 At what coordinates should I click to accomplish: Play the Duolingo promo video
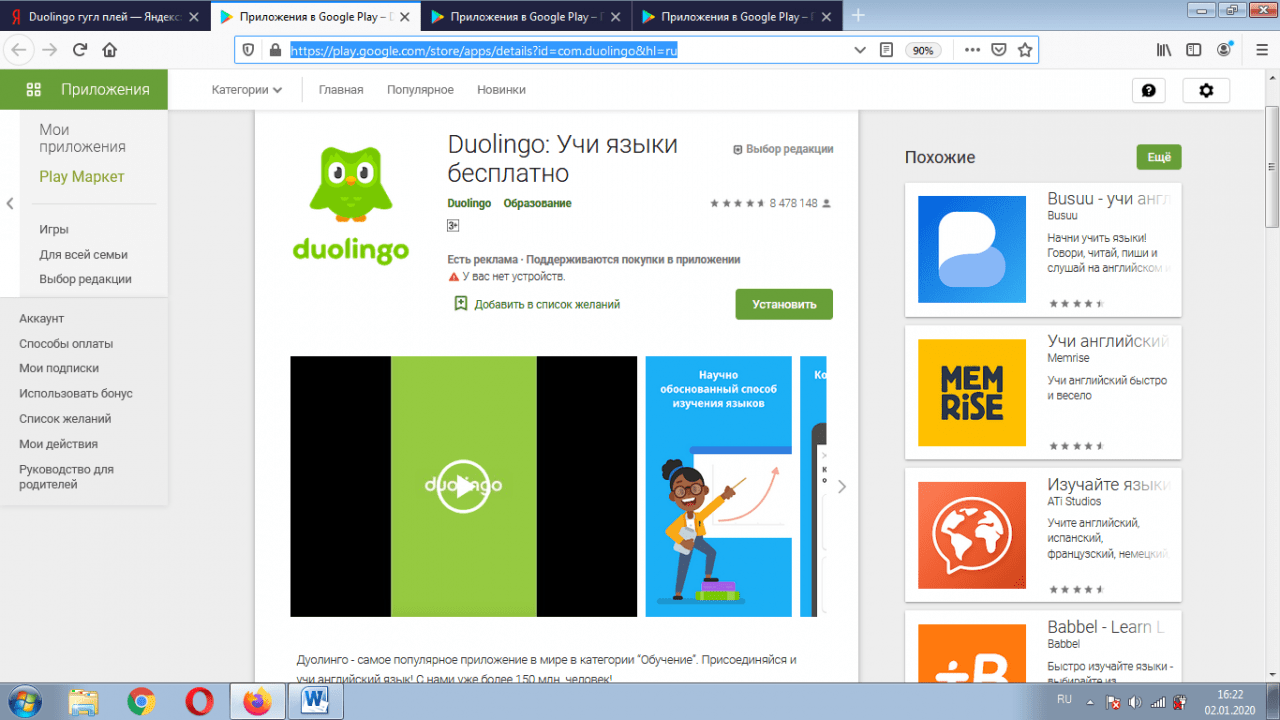point(463,487)
